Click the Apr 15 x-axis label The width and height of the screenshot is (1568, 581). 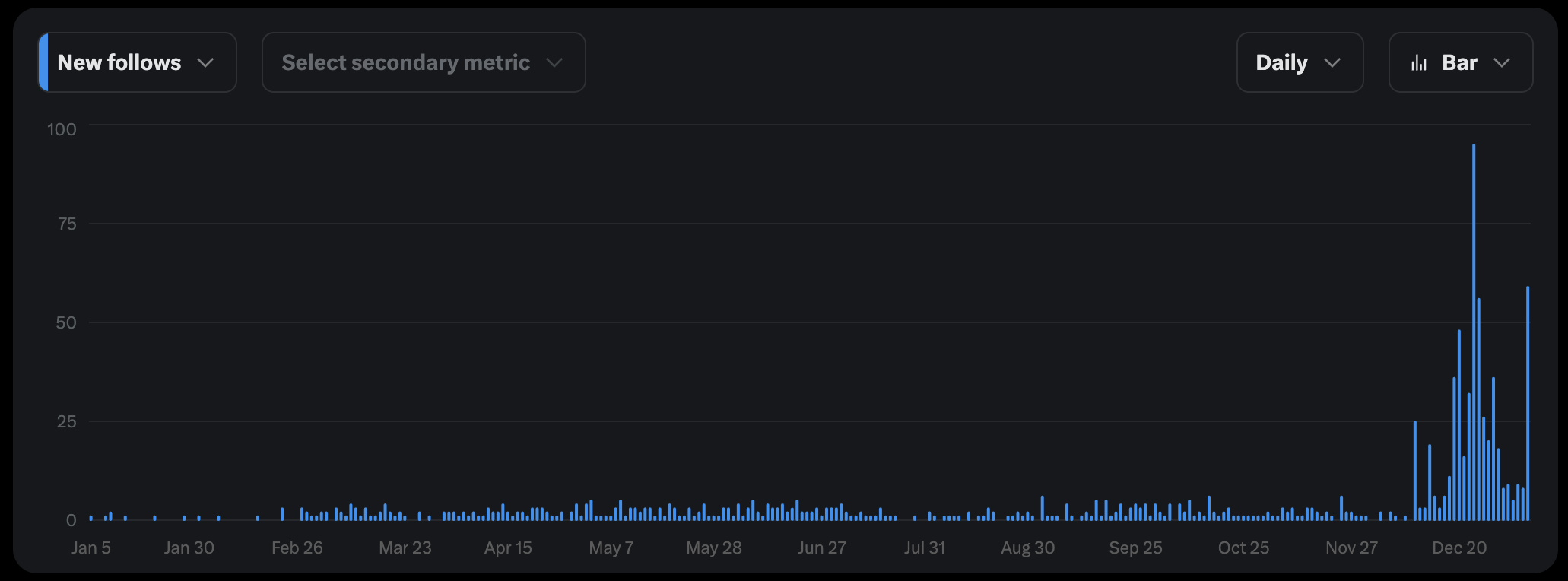pyautogui.click(x=508, y=548)
